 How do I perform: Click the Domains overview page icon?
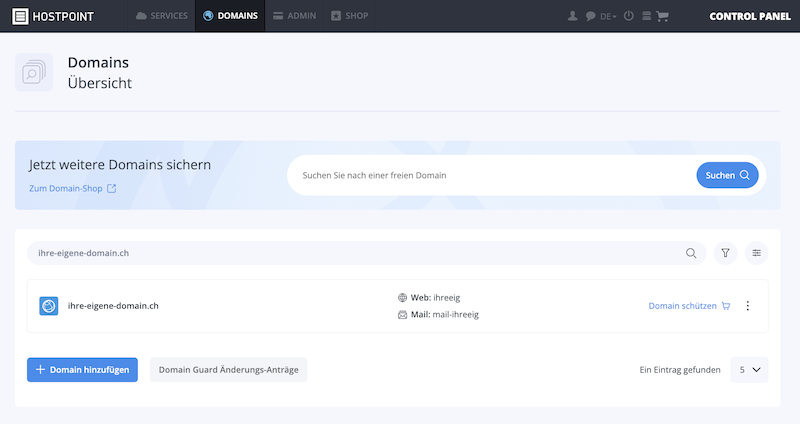(34, 72)
